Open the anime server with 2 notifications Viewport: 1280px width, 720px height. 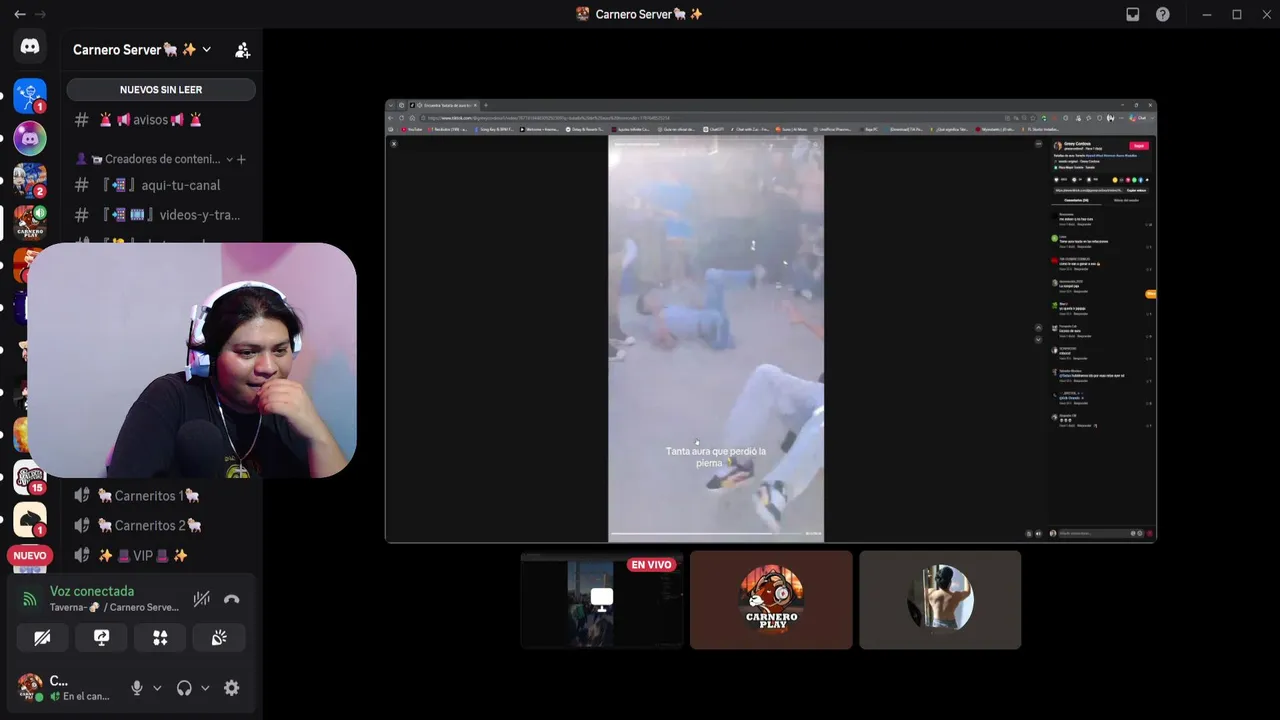point(30,180)
